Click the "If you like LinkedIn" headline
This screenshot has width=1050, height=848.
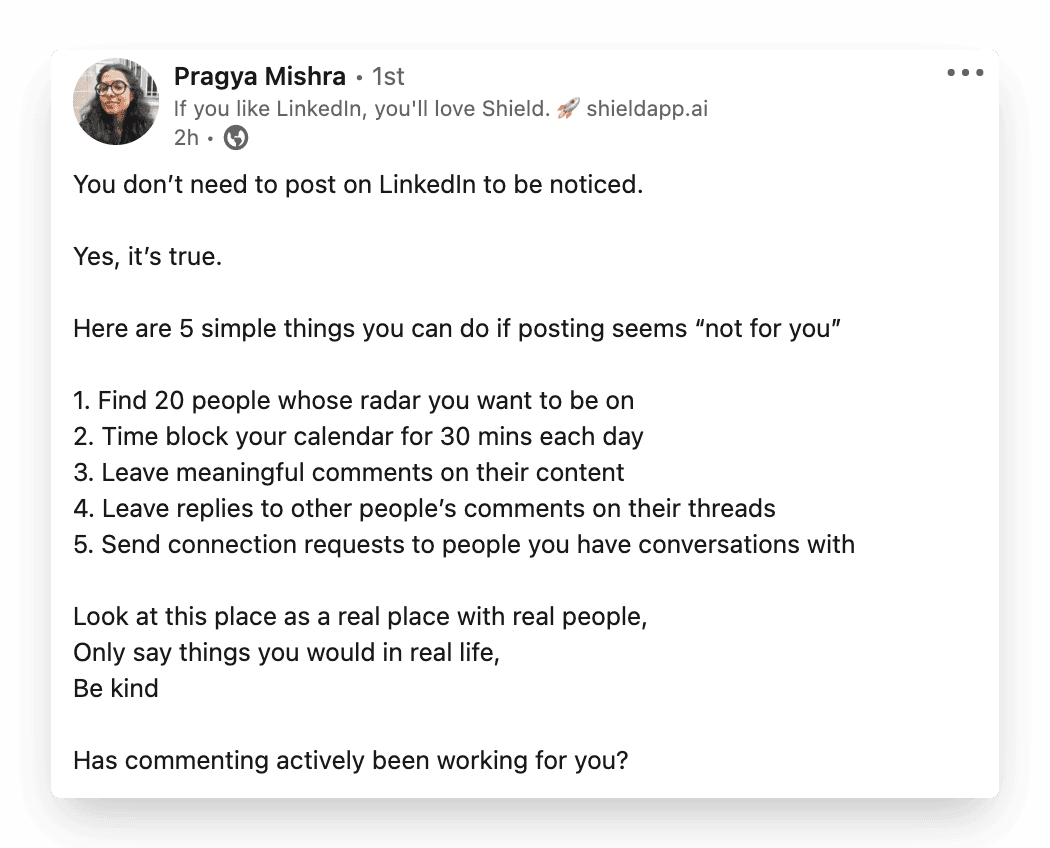point(362,109)
